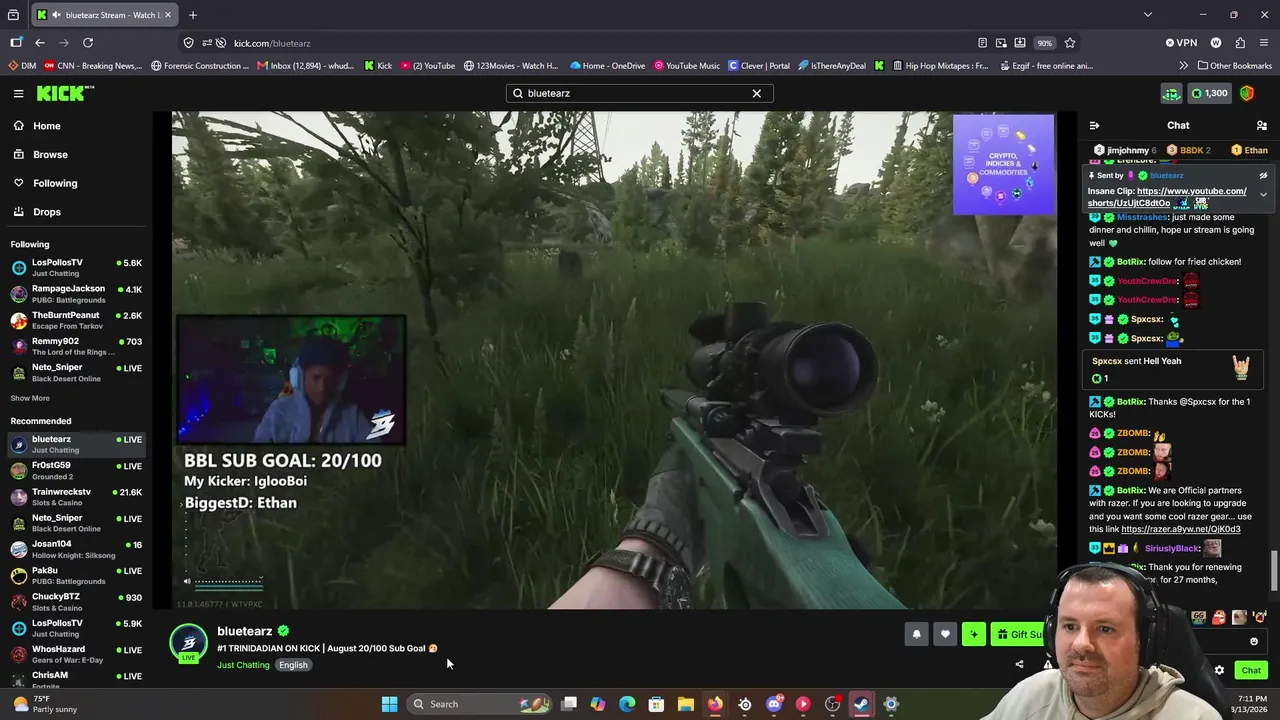This screenshot has height=720, width=1280.
Task: Mute the stream with the volume icon
Action: tap(187, 581)
